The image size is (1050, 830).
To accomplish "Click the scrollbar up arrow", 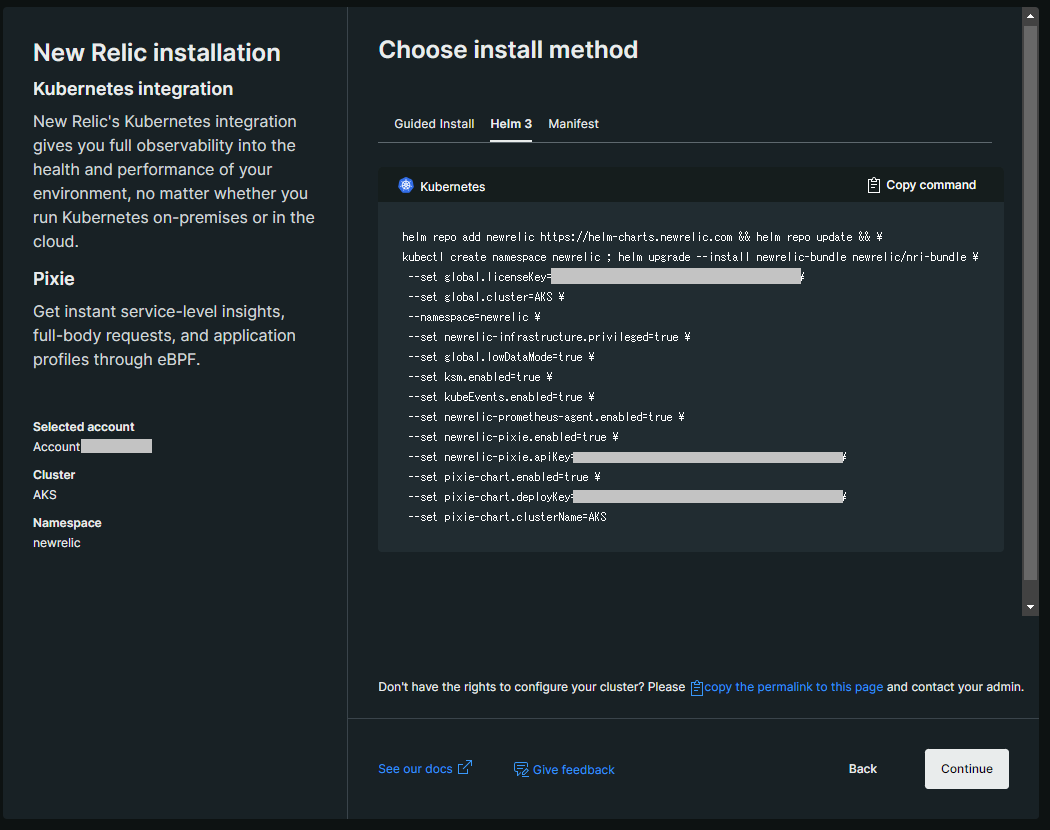I will [1030, 15].
